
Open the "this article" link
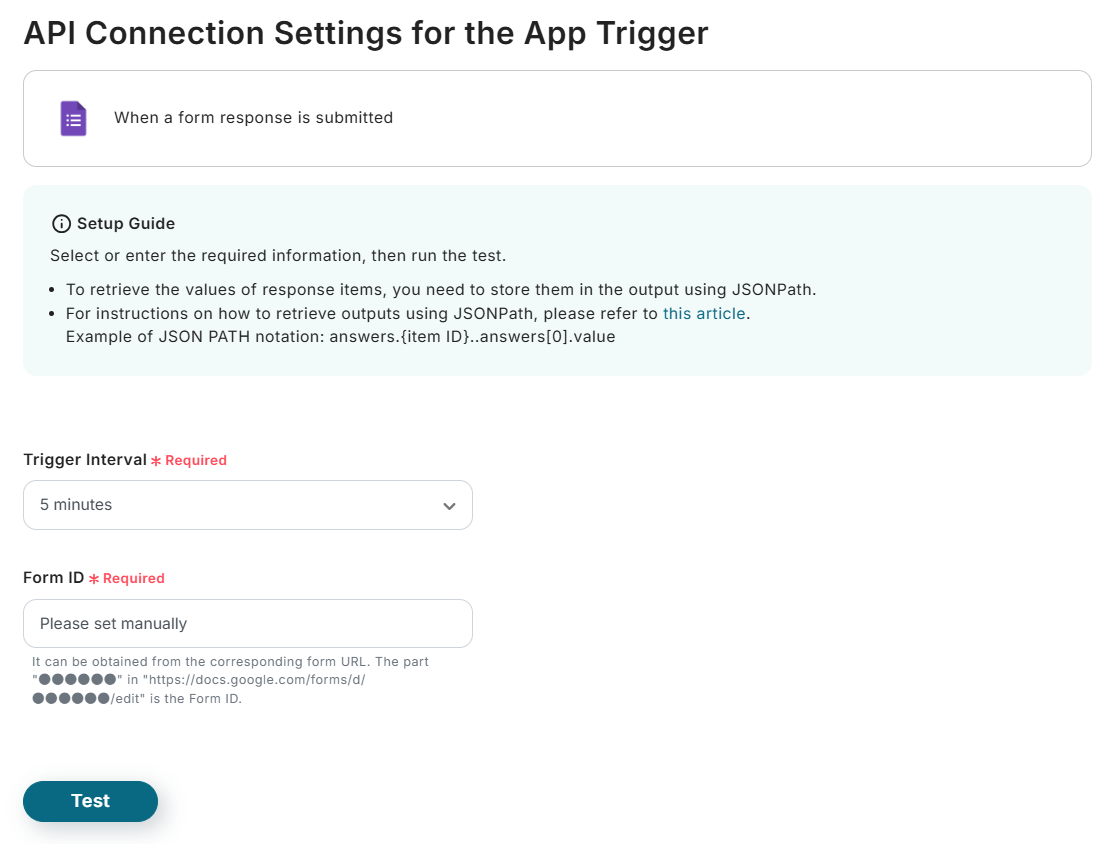704,313
